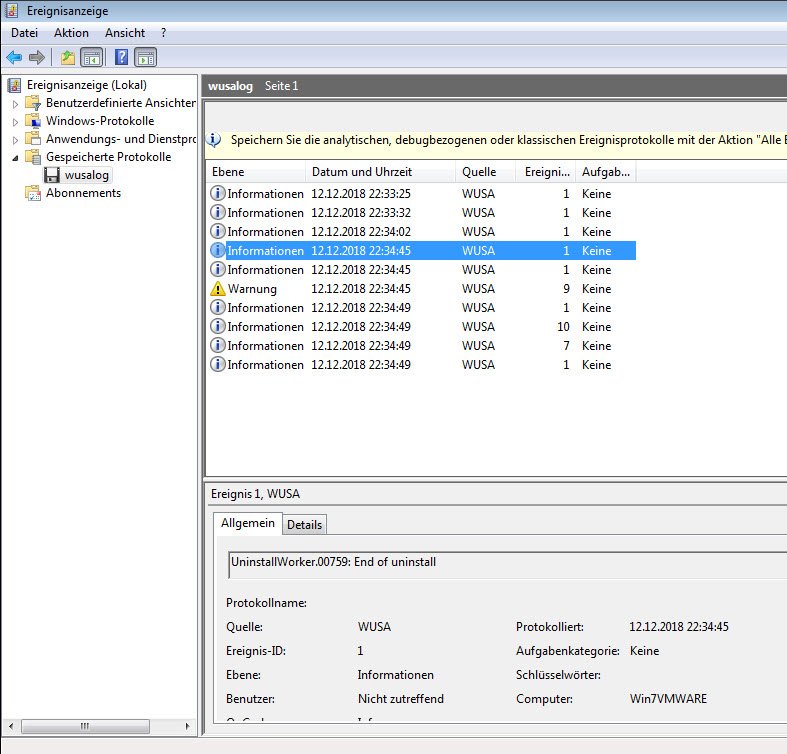Sort by Datum und Uhrzeit column
Image resolution: width=787 pixels, height=754 pixels.
pyautogui.click(x=361, y=172)
